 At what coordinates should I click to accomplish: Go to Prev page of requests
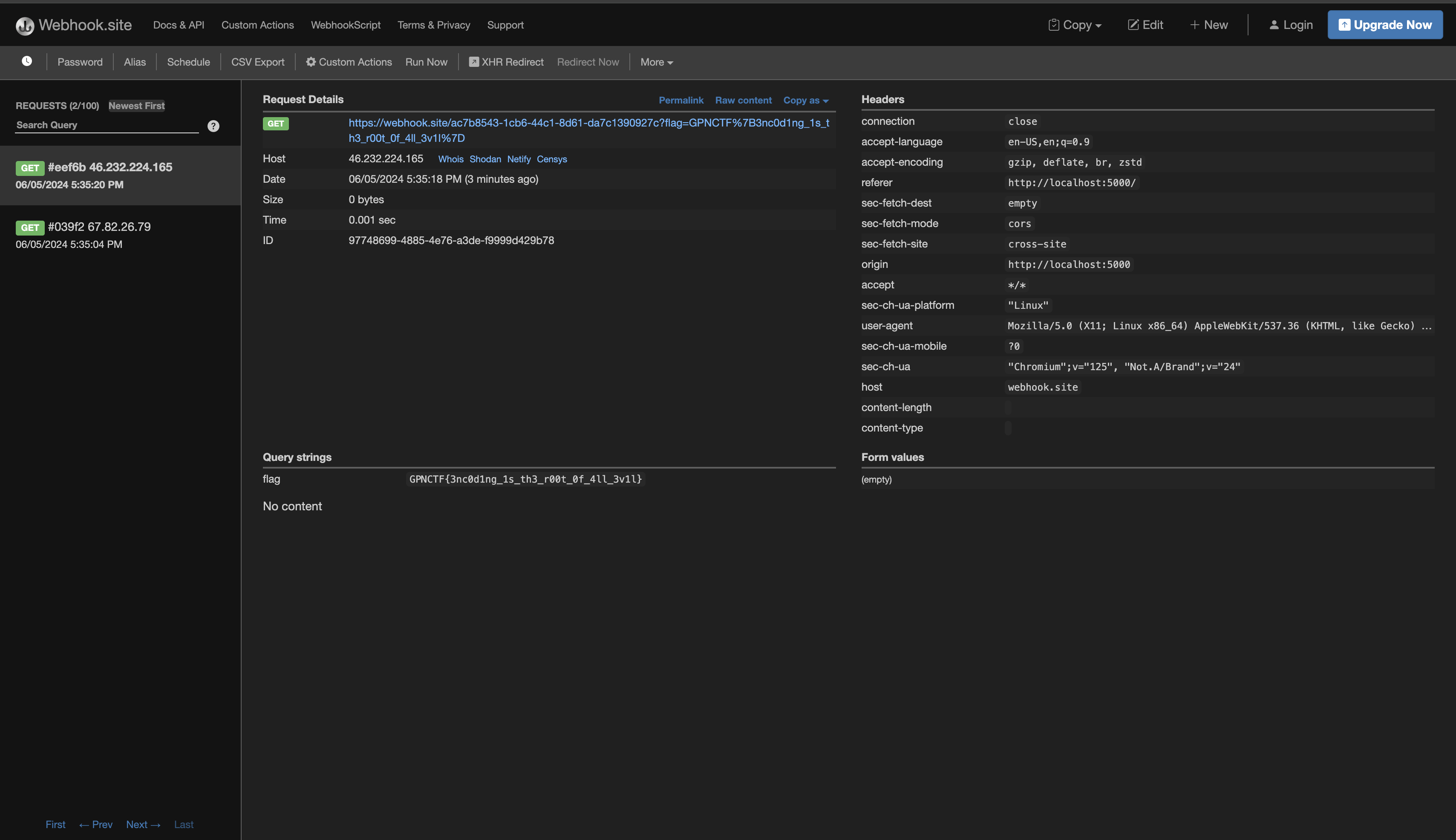(x=96, y=824)
